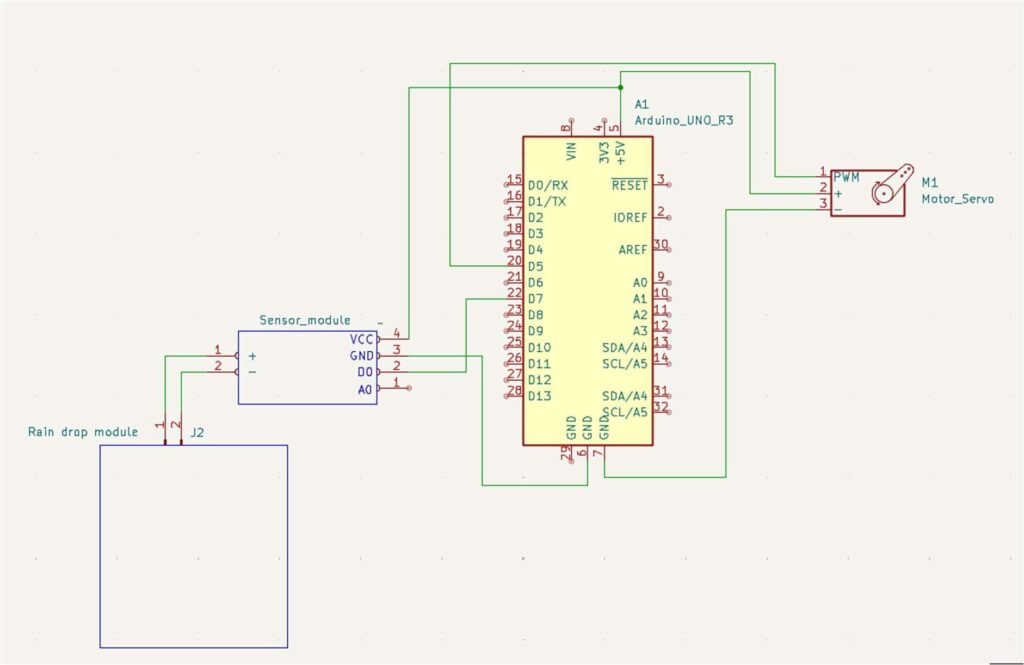Click the green wire junction above the Arduino
Image resolution: width=1024 pixels, height=665 pixels.
pos(622,87)
